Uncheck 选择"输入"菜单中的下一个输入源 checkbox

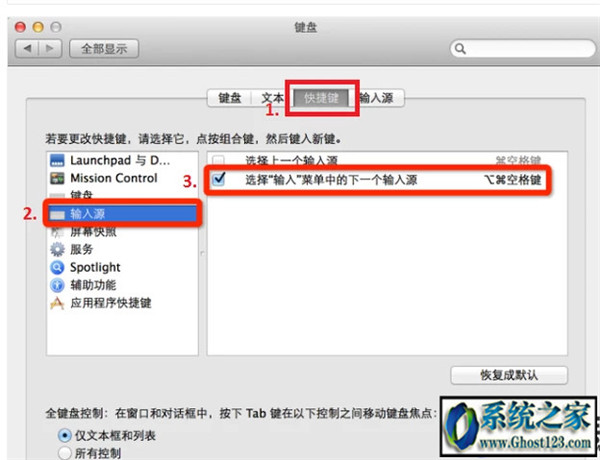(x=219, y=179)
